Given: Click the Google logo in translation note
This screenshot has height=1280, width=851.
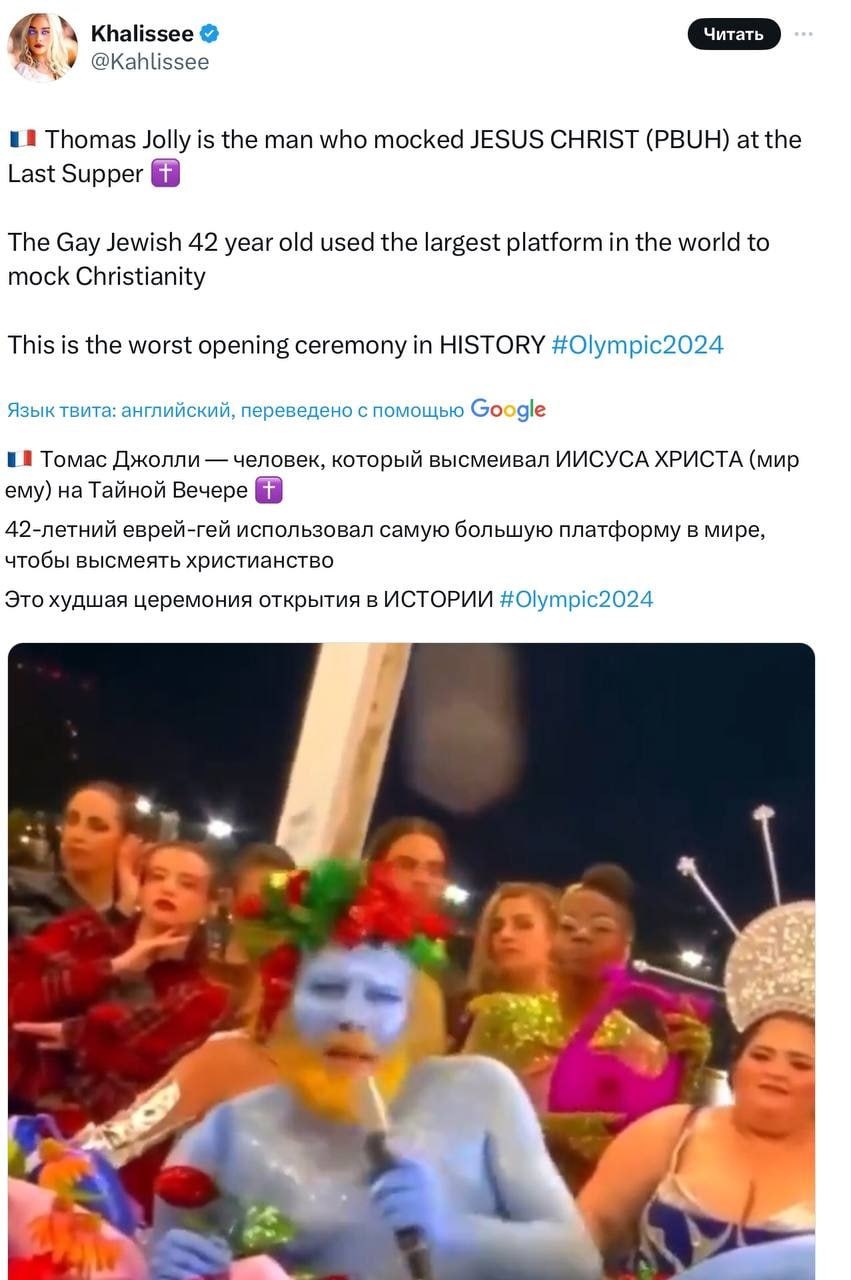Looking at the screenshot, I should (x=508, y=409).
